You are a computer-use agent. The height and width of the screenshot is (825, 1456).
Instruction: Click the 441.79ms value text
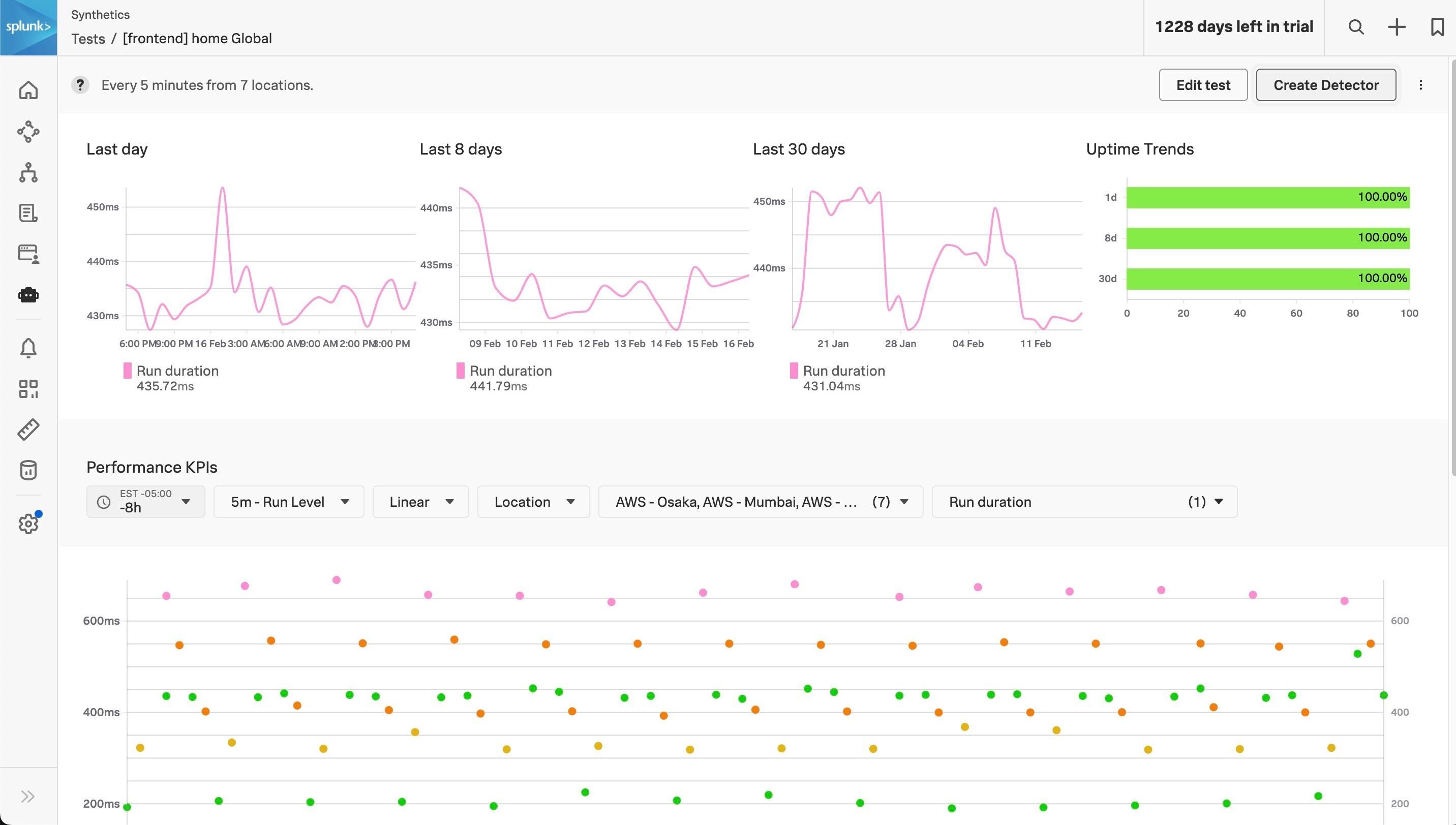pyautogui.click(x=498, y=386)
